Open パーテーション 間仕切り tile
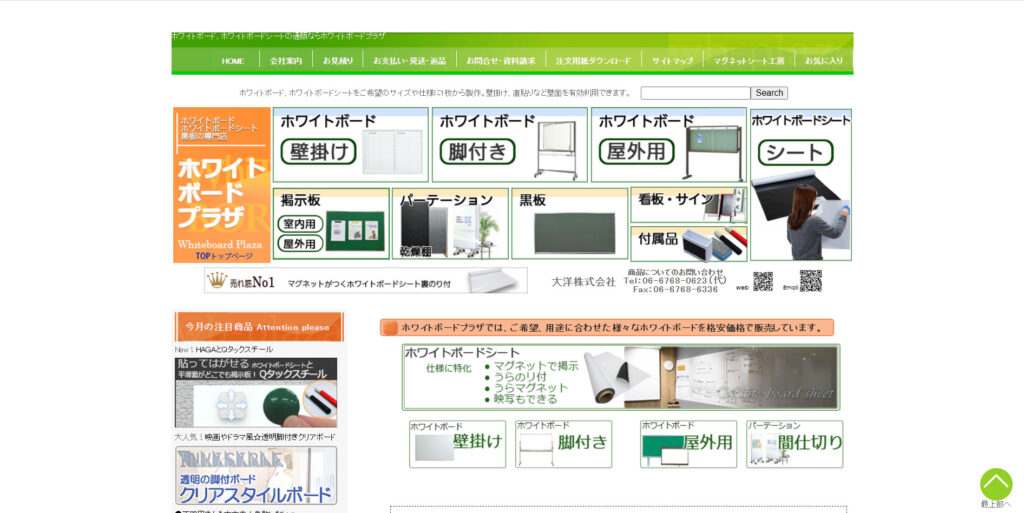The width and height of the screenshot is (1024, 513). 795,444
